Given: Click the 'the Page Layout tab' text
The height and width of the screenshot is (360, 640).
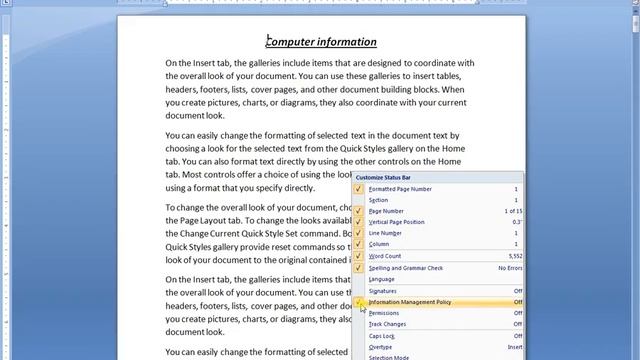Looking at the screenshot, I should tap(204, 221).
